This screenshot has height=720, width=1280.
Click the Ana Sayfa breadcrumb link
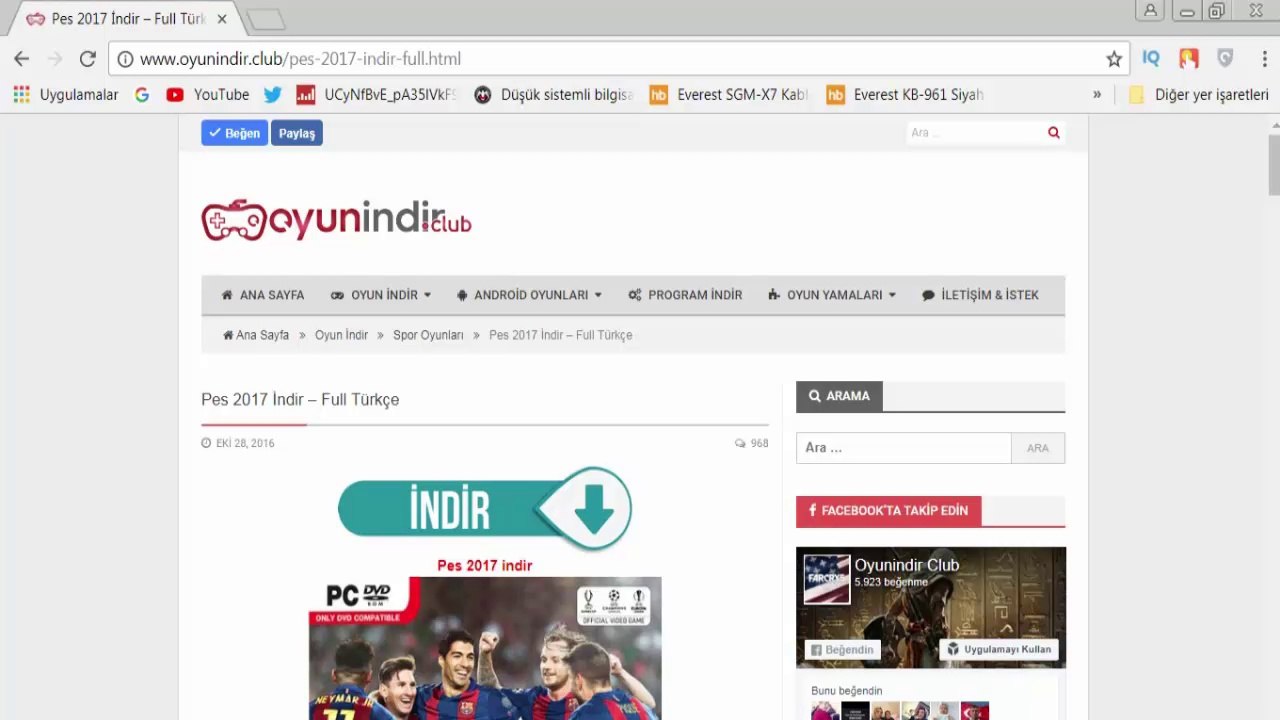pyautogui.click(x=256, y=335)
